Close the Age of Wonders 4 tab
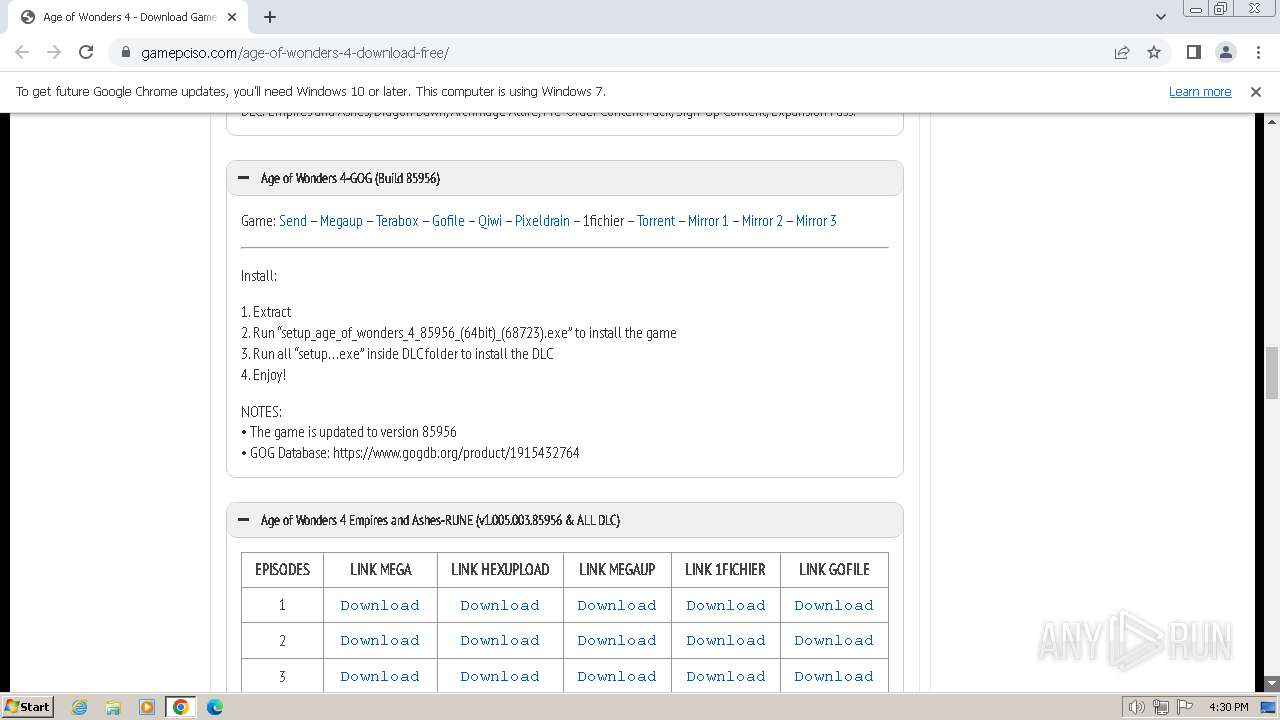 pyautogui.click(x=233, y=17)
